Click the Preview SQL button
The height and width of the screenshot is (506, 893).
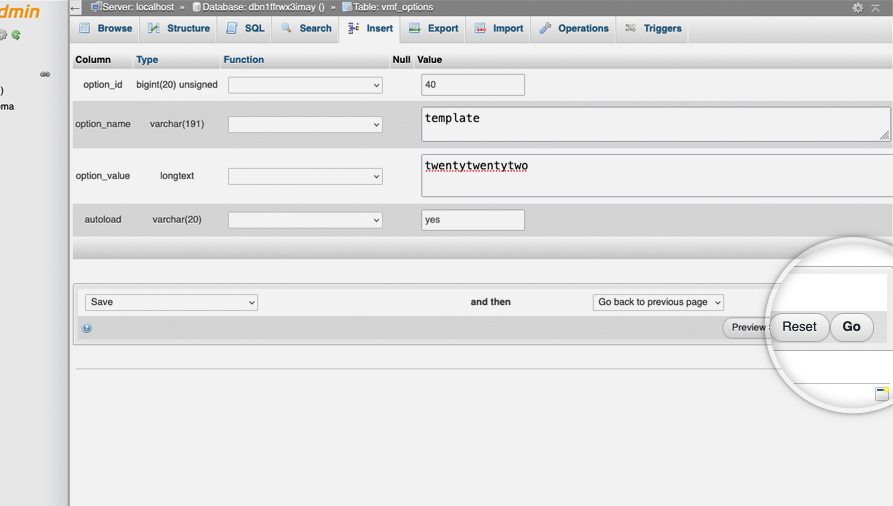pos(747,328)
